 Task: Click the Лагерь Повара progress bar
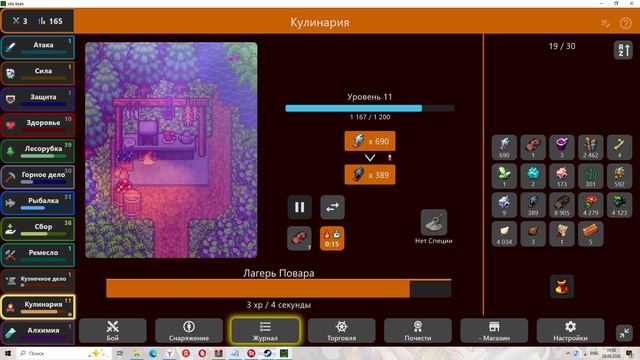point(279,288)
